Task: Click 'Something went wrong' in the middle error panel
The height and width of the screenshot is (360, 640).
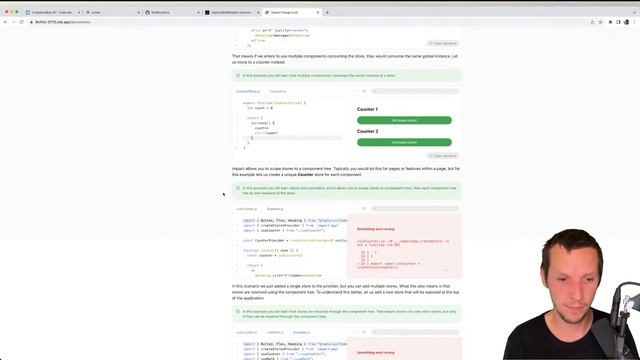Action: (376, 229)
